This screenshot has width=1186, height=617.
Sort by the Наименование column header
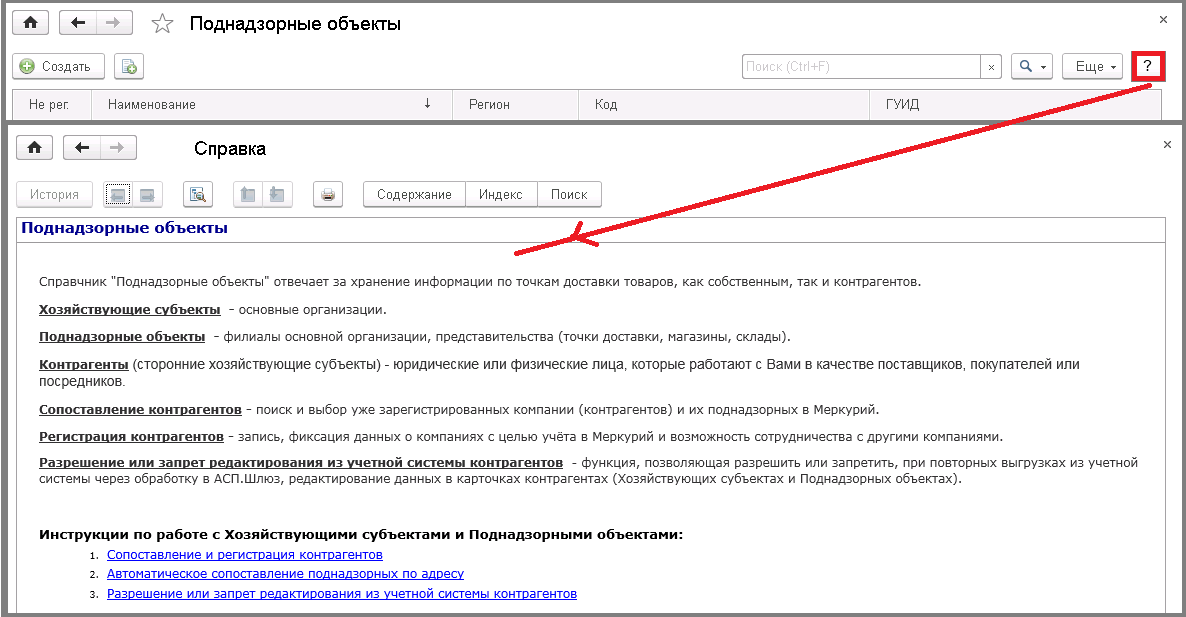pos(272,104)
